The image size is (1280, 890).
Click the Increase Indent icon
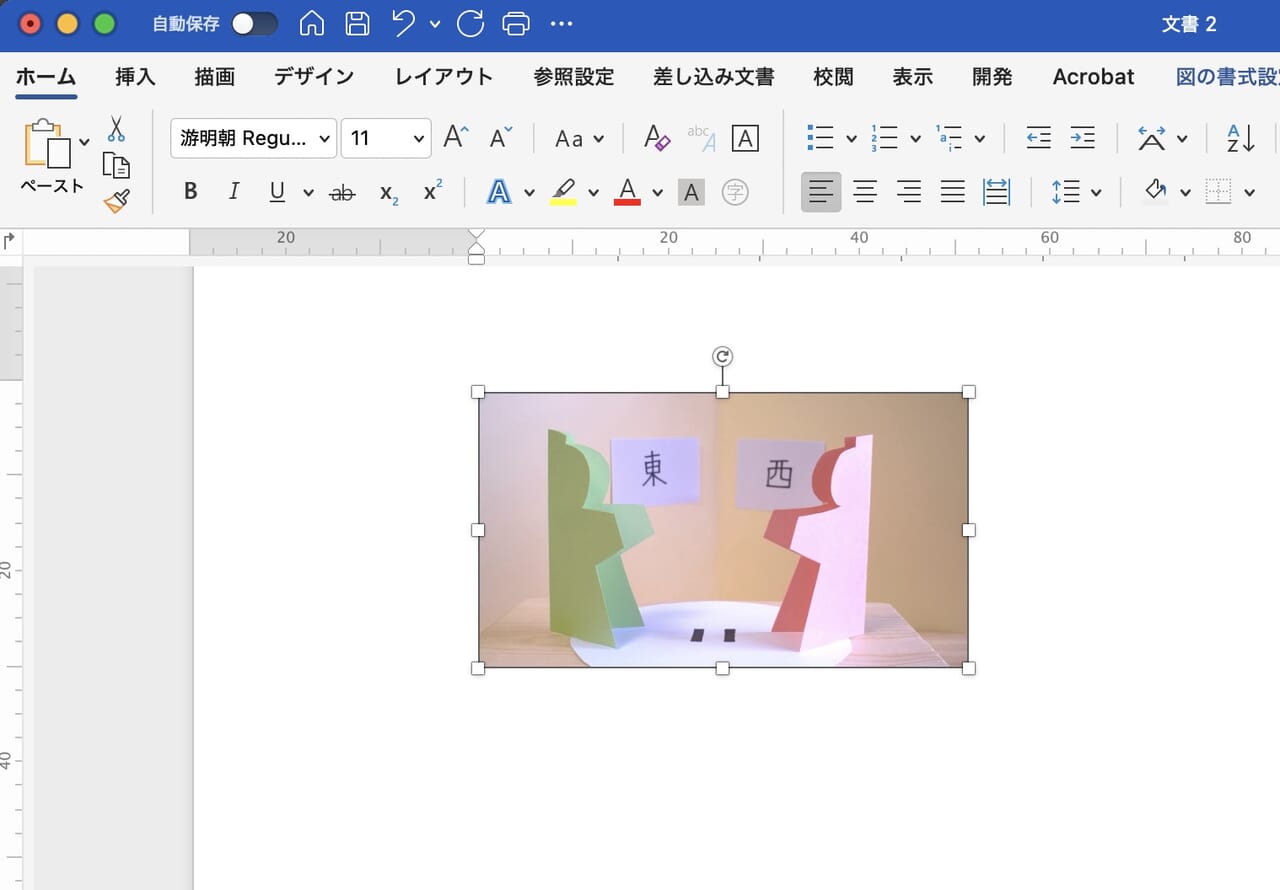pos(1082,138)
